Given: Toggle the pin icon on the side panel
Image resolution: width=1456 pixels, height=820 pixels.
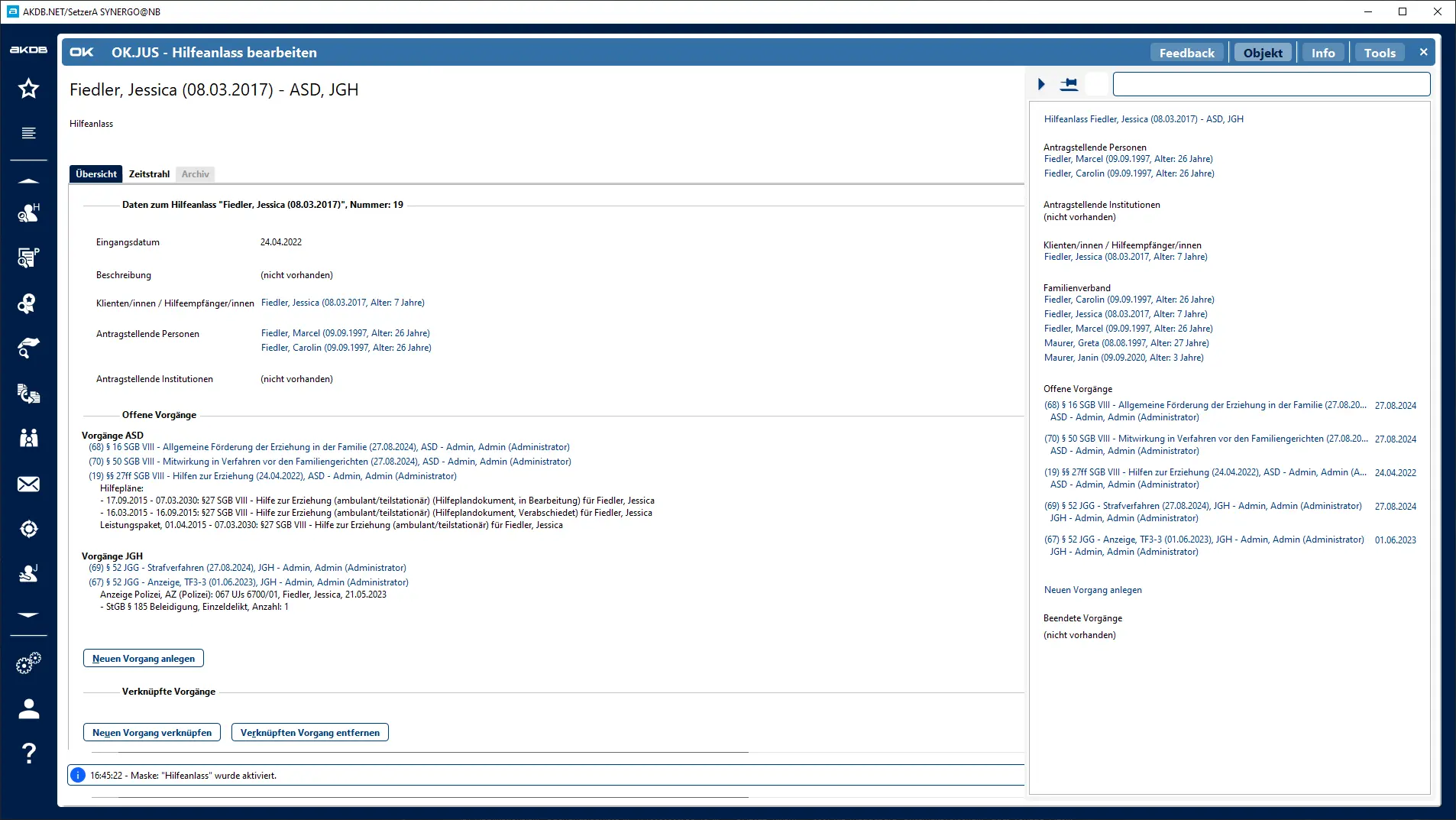Looking at the screenshot, I should coord(1069,84).
